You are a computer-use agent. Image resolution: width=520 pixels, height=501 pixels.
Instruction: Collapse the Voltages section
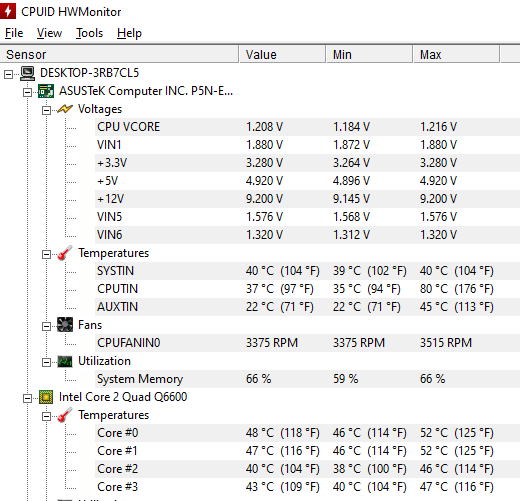(46, 110)
